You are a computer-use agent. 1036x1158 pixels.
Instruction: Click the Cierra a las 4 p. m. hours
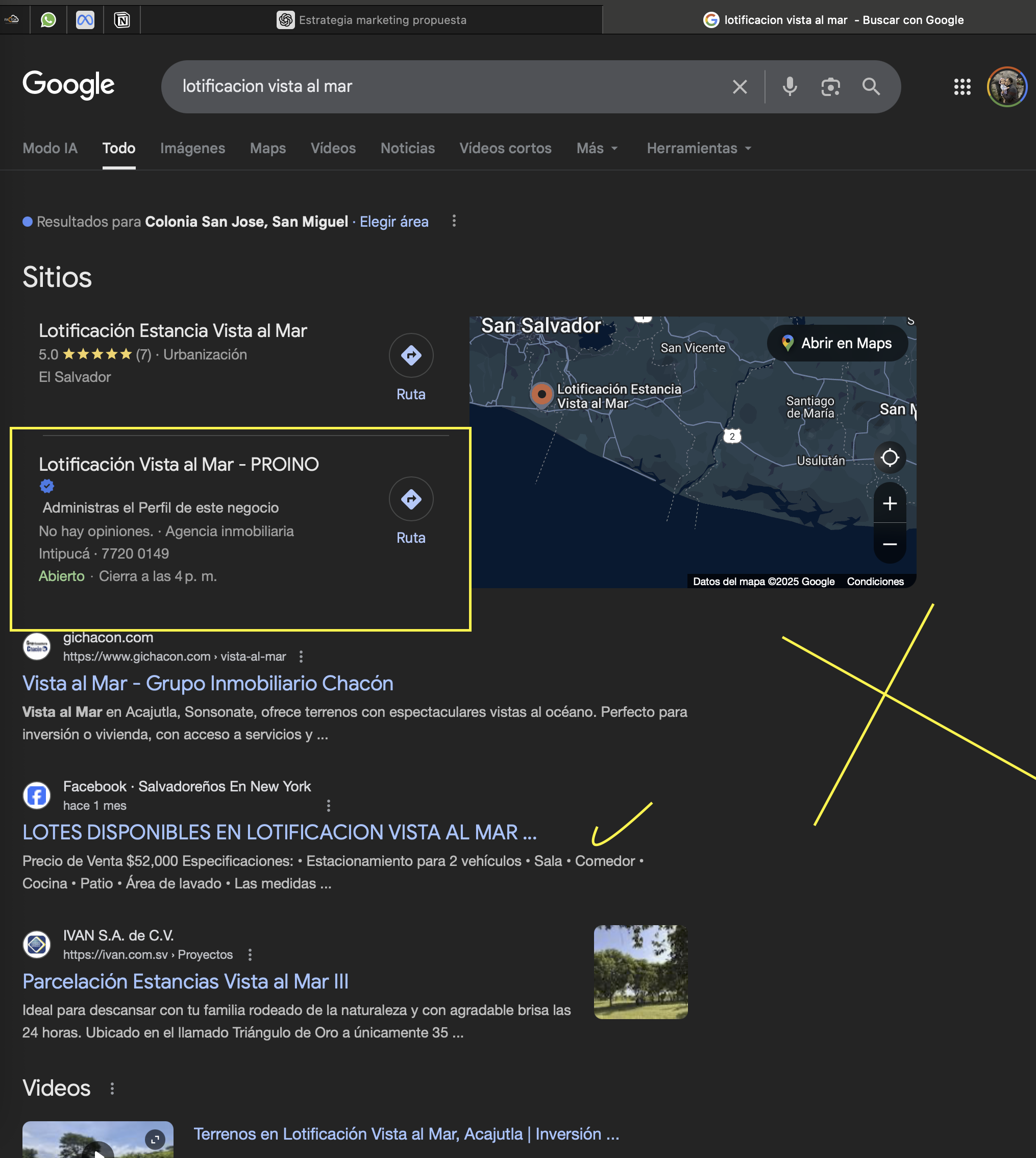coord(158,576)
